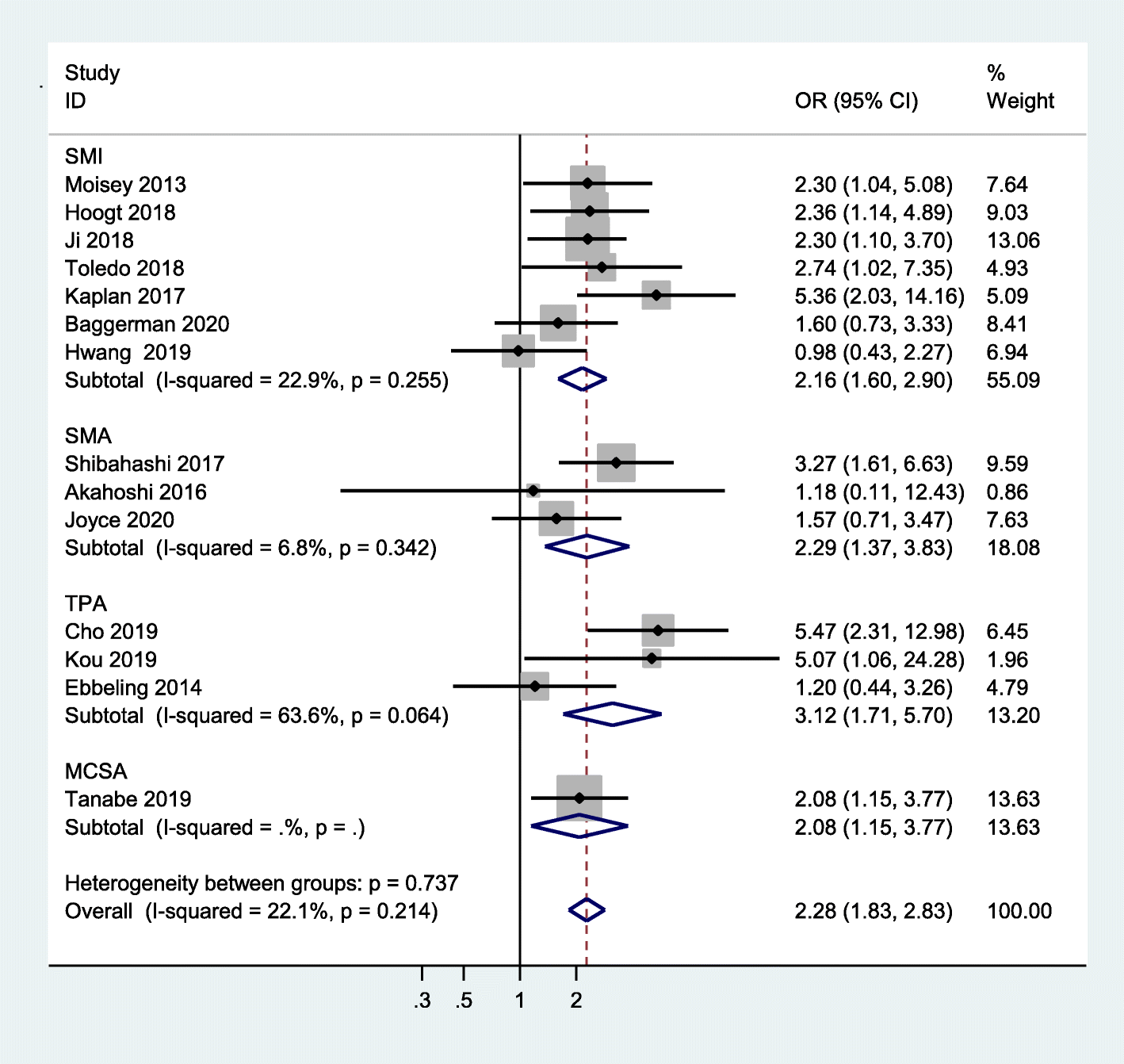Image resolution: width=1124 pixels, height=1064 pixels.
Task: Click weight value '0.86' for Akahoshi
Action: coord(1007,492)
